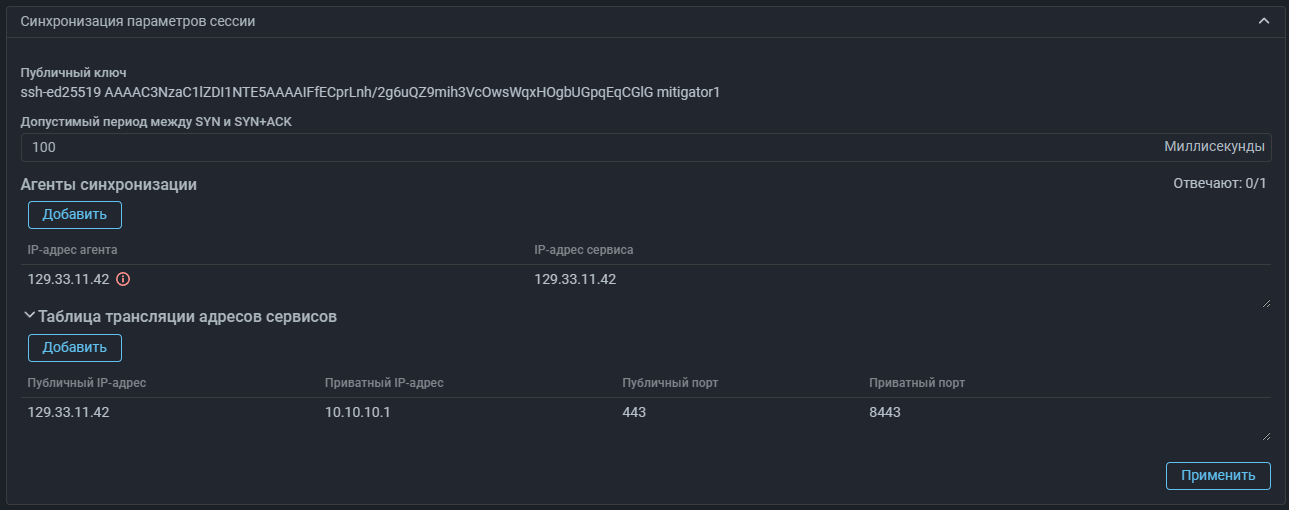Click the private IP address 10.10.10.1 cell
1289x510 pixels.
[x=356, y=412]
